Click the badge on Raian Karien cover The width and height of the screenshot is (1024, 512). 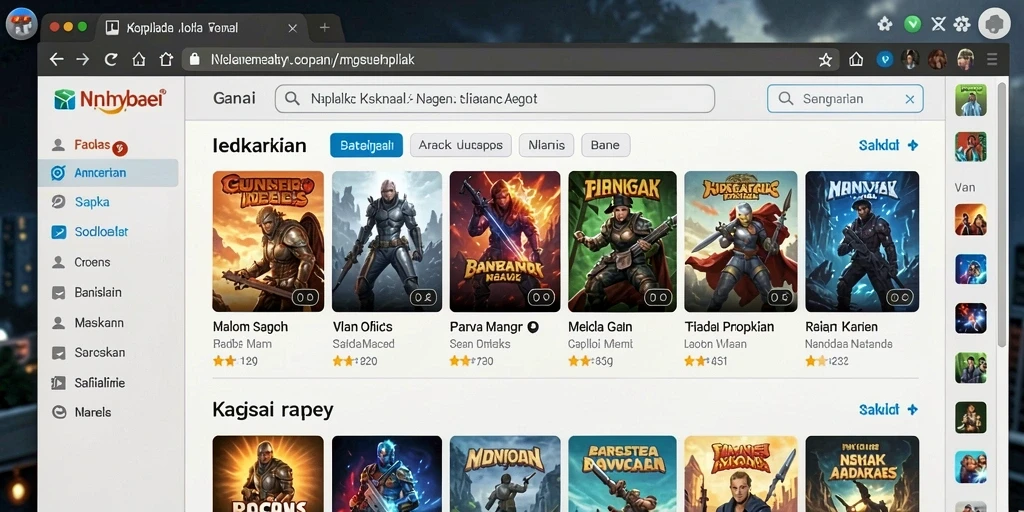899,298
